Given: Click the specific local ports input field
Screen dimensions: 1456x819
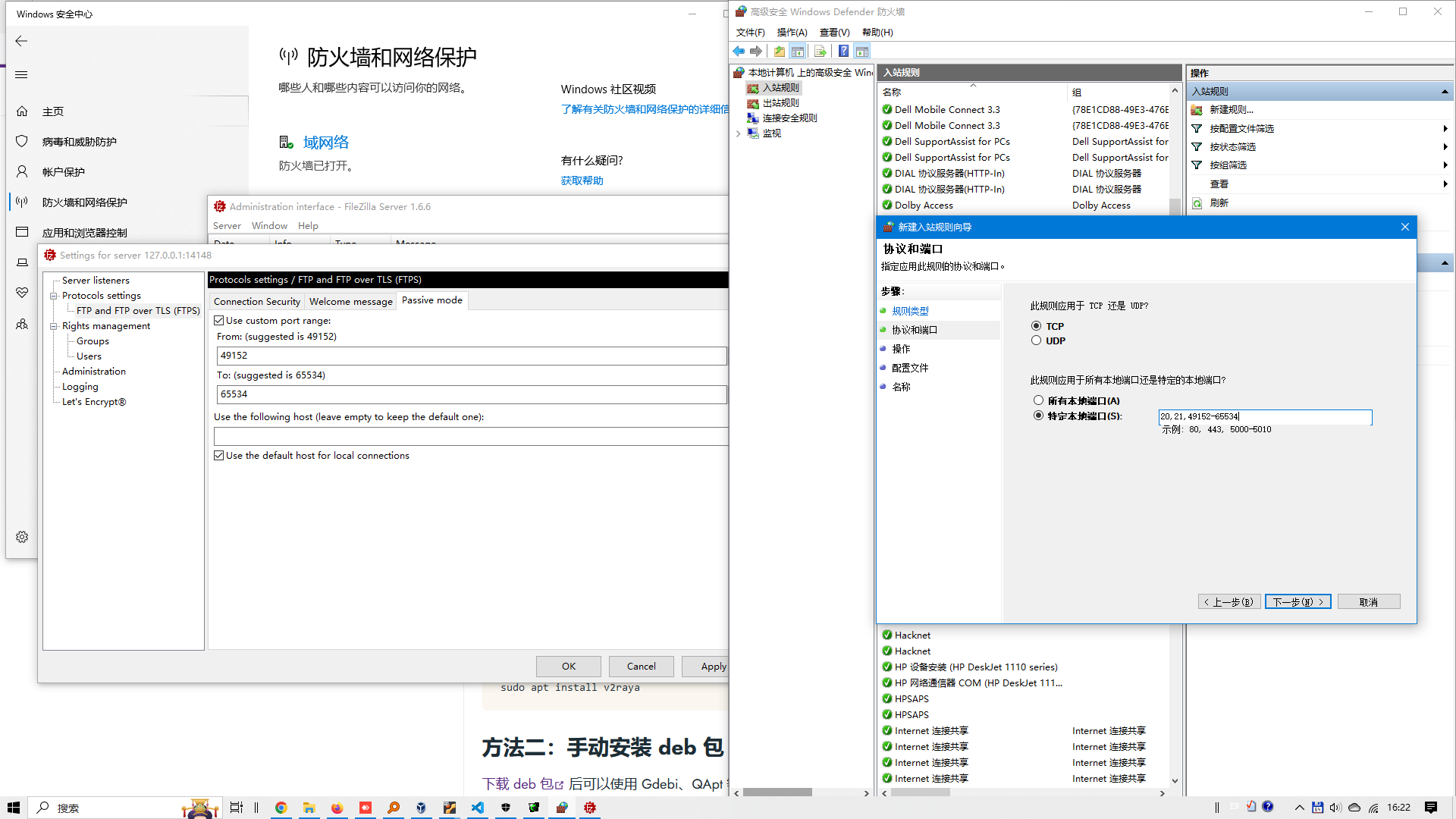Looking at the screenshot, I should (x=1265, y=416).
